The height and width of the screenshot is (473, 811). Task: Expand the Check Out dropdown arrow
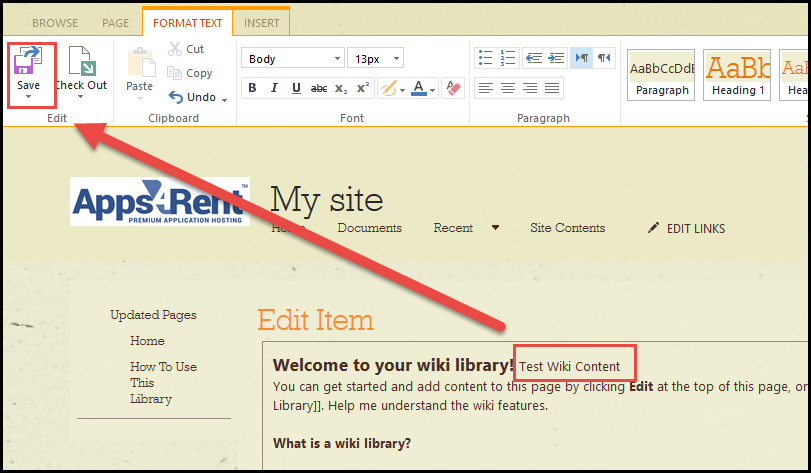tap(81, 97)
